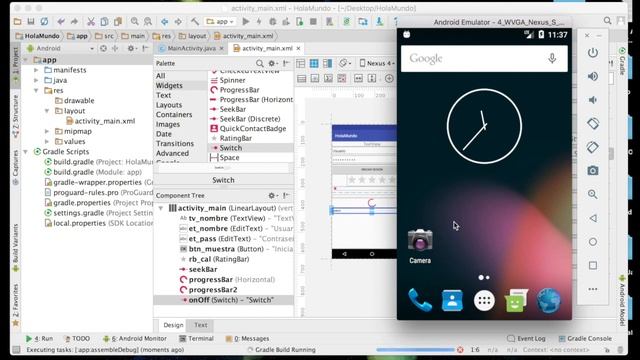
Task: Open settings.gradle file
Action: tap(98, 213)
